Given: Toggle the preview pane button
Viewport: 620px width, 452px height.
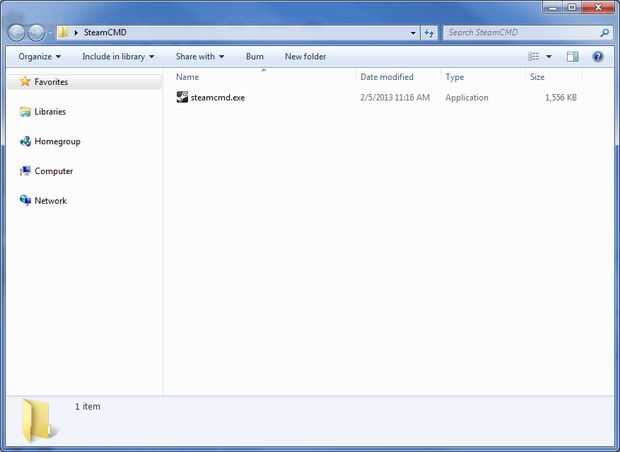Looking at the screenshot, I should 572,57.
